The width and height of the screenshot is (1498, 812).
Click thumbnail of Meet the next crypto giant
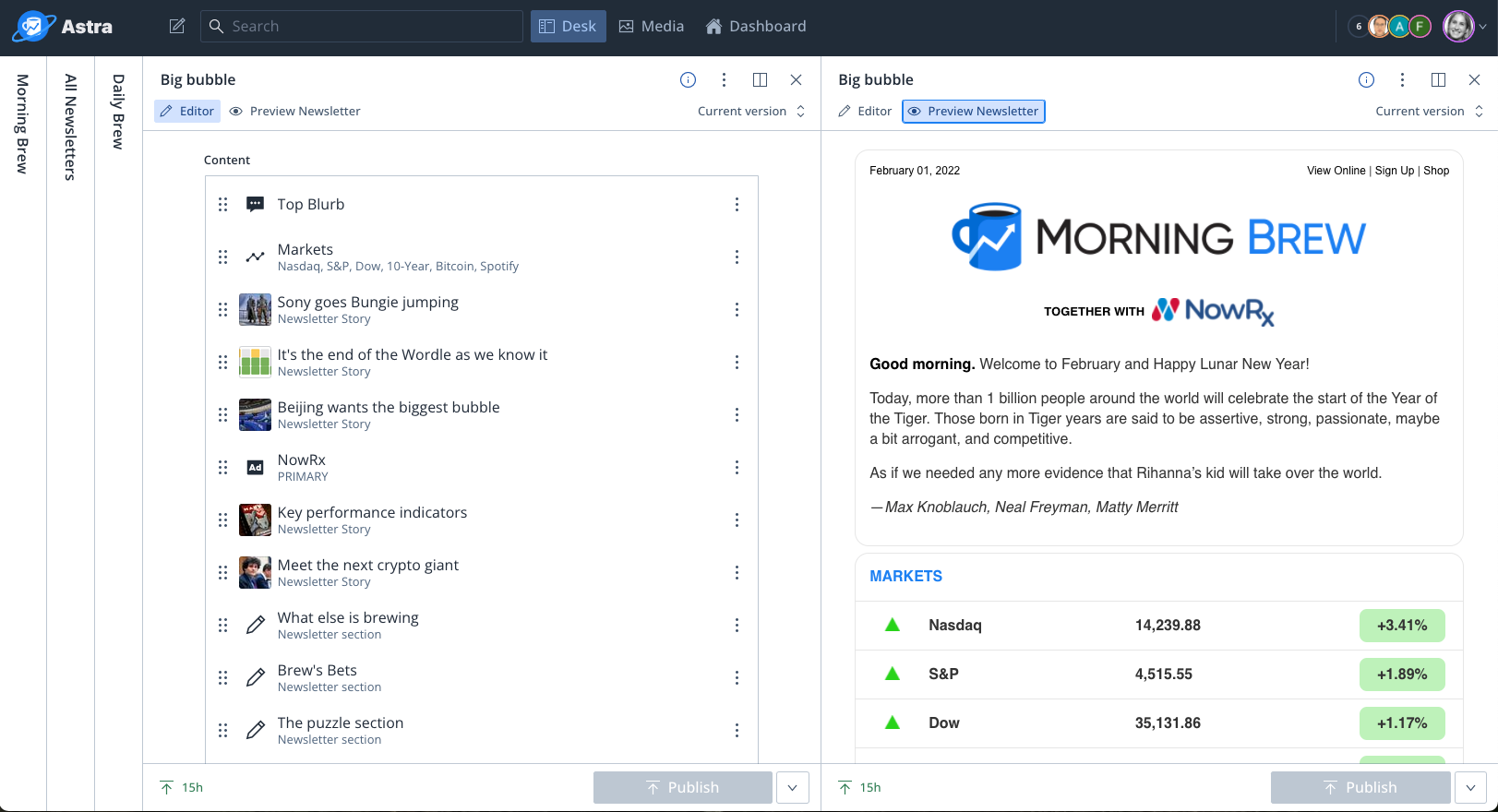(x=255, y=572)
